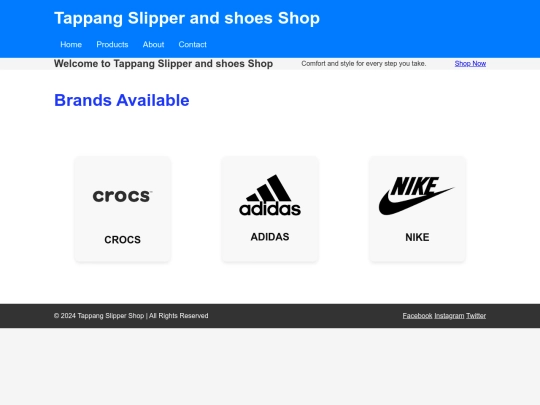The width and height of the screenshot is (540, 405).
Task: Click the Adidas three-stripe logo
Action: pyautogui.click(x=270, y=195)
